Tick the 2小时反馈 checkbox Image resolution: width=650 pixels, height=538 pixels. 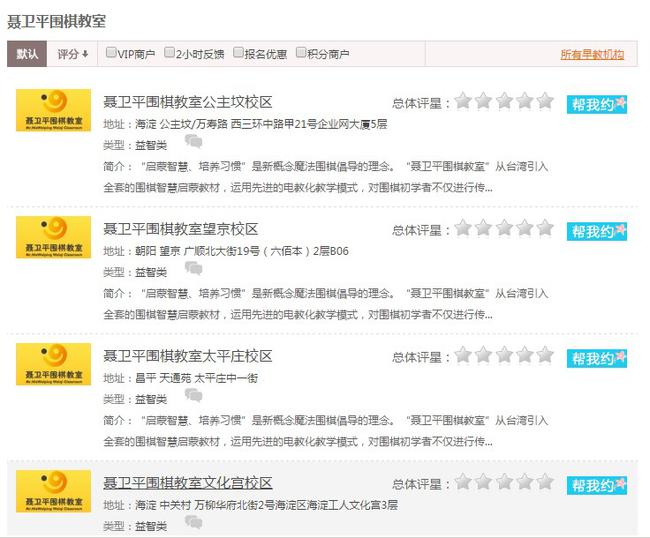point(170,52)
